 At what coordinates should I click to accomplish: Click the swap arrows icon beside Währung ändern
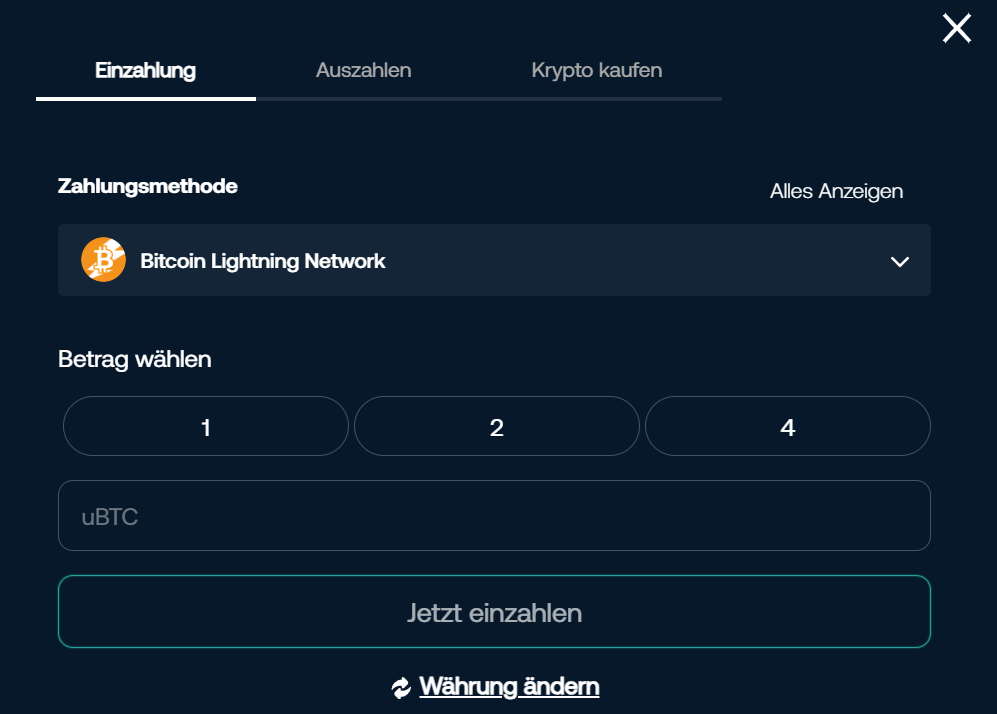[x=401, y=688]
